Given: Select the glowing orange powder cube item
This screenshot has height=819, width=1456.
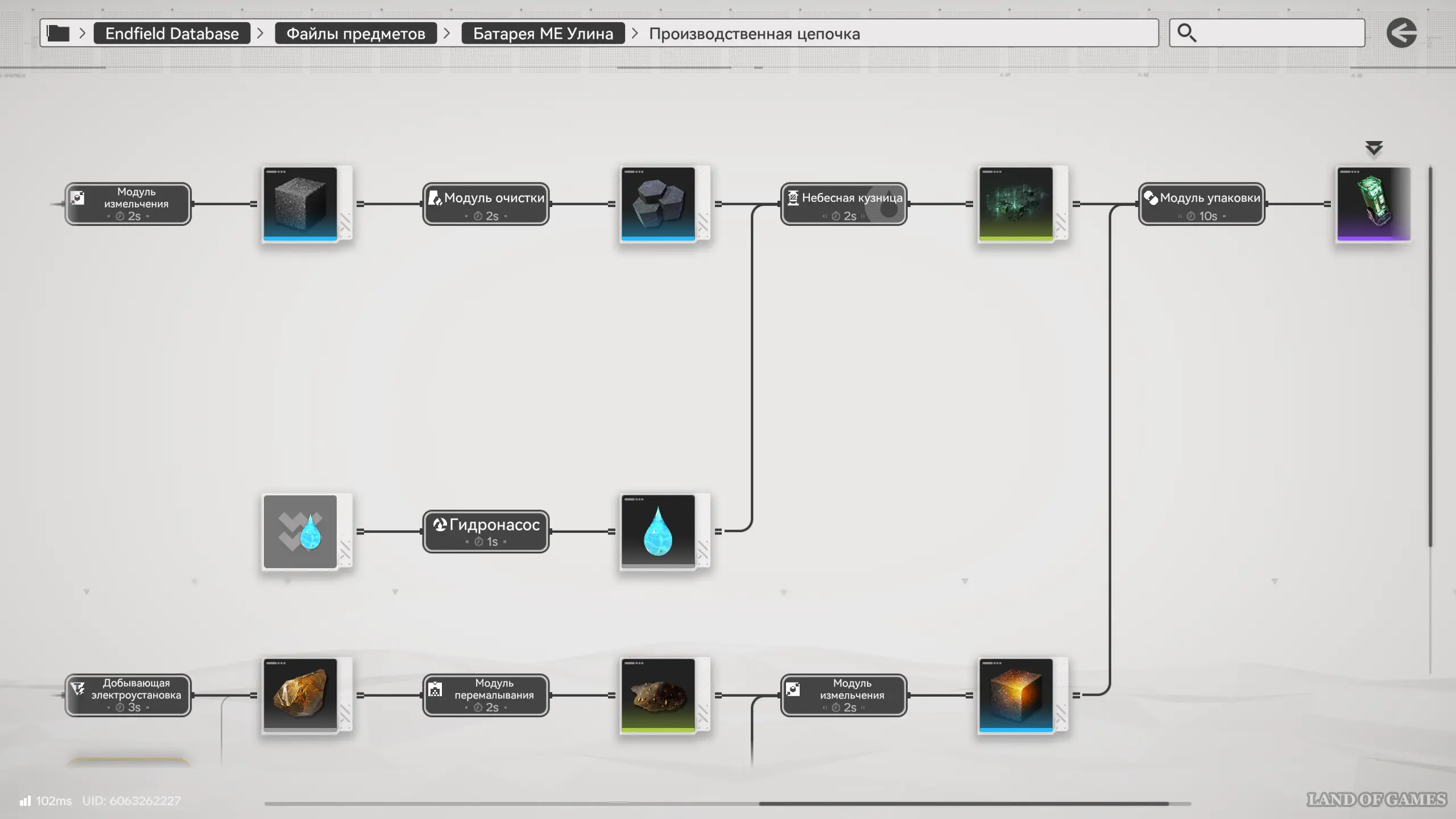Looking at the screenshot, I should 1016,695.
